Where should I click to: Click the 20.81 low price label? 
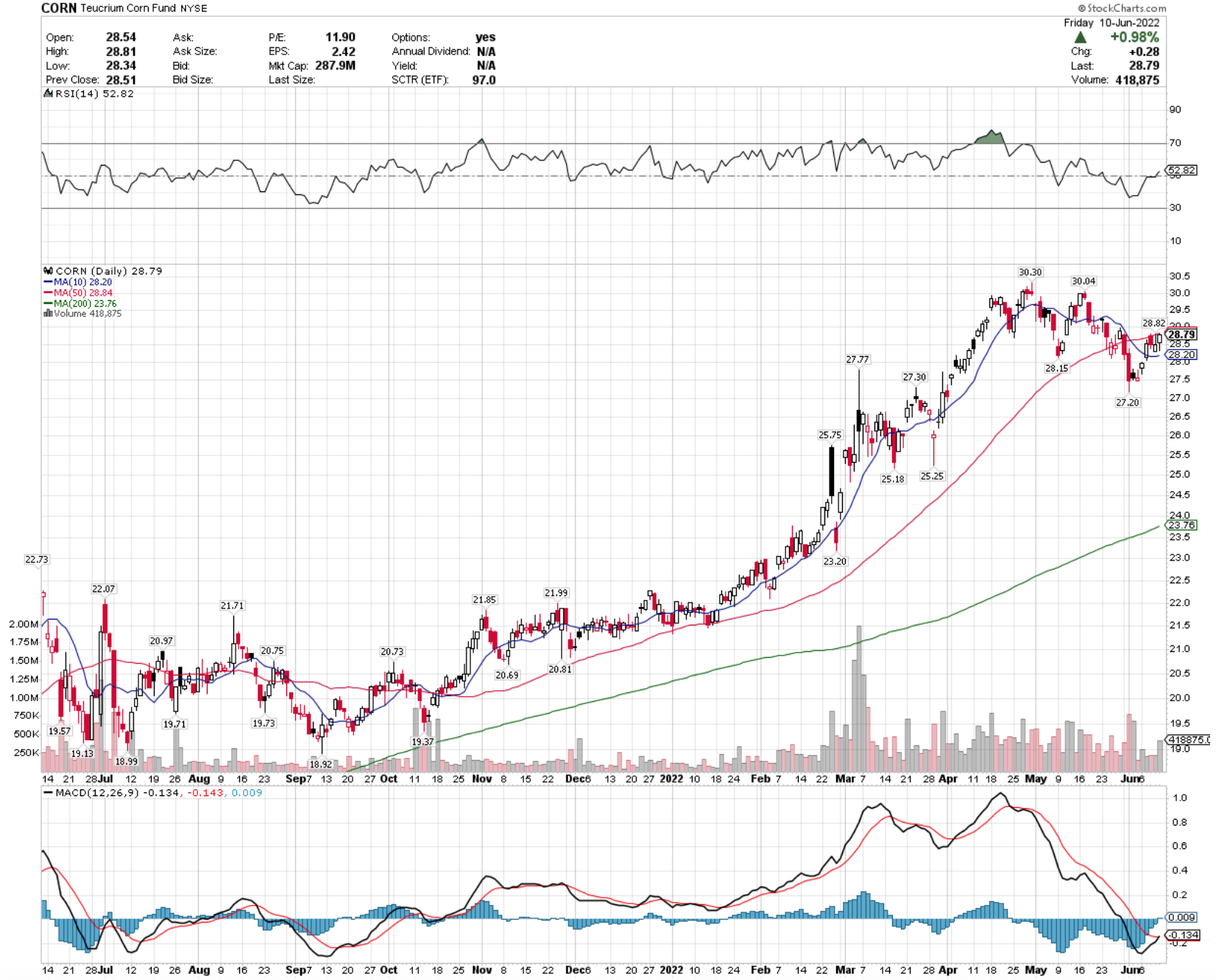coord(560,670)
